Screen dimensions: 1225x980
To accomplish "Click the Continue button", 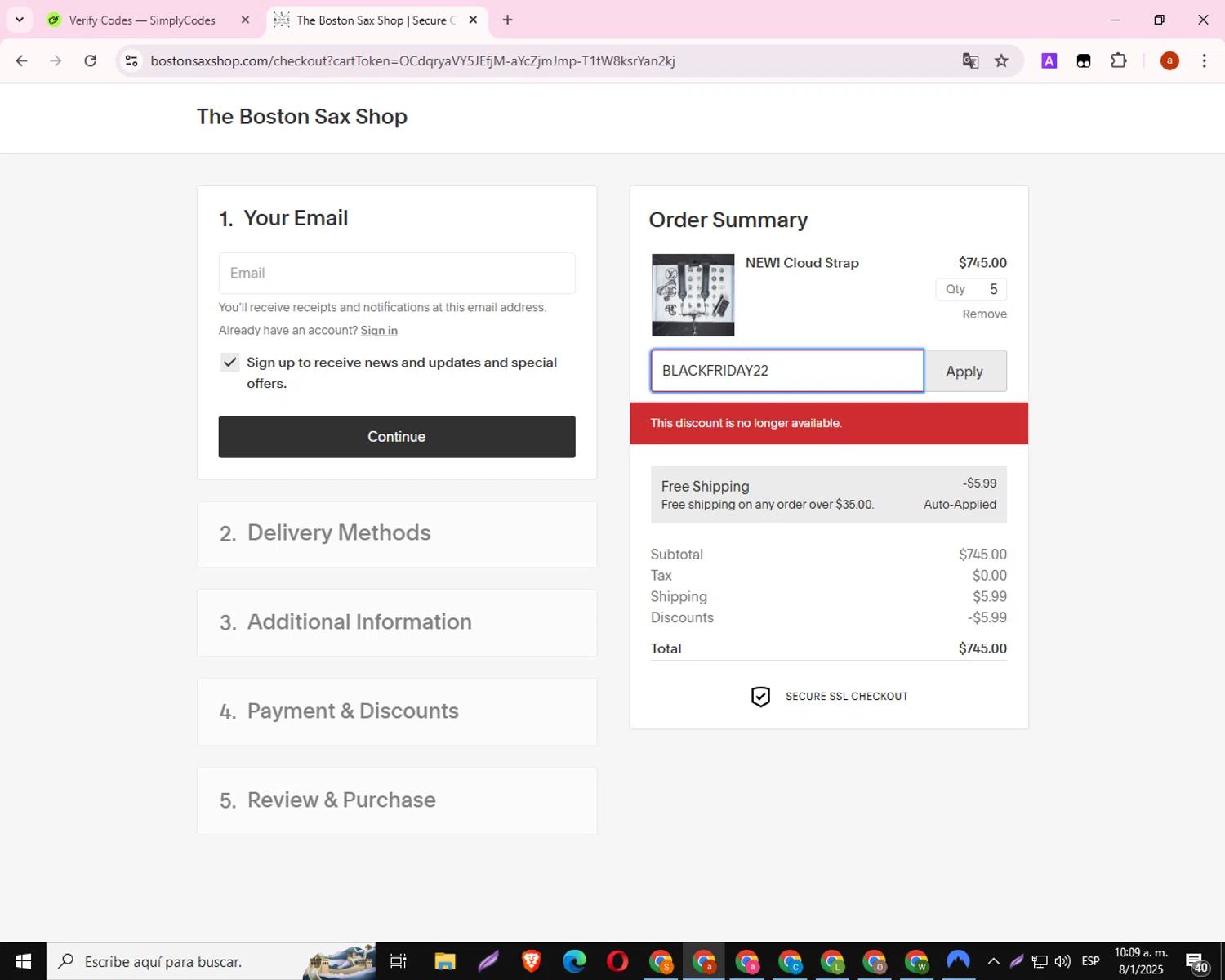I will tap(397, 437).
